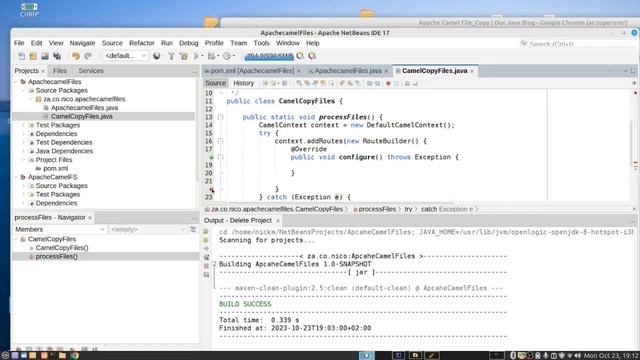
Task: Open the project configuration dropdown <default...>
Action: (x=125, y=56)
